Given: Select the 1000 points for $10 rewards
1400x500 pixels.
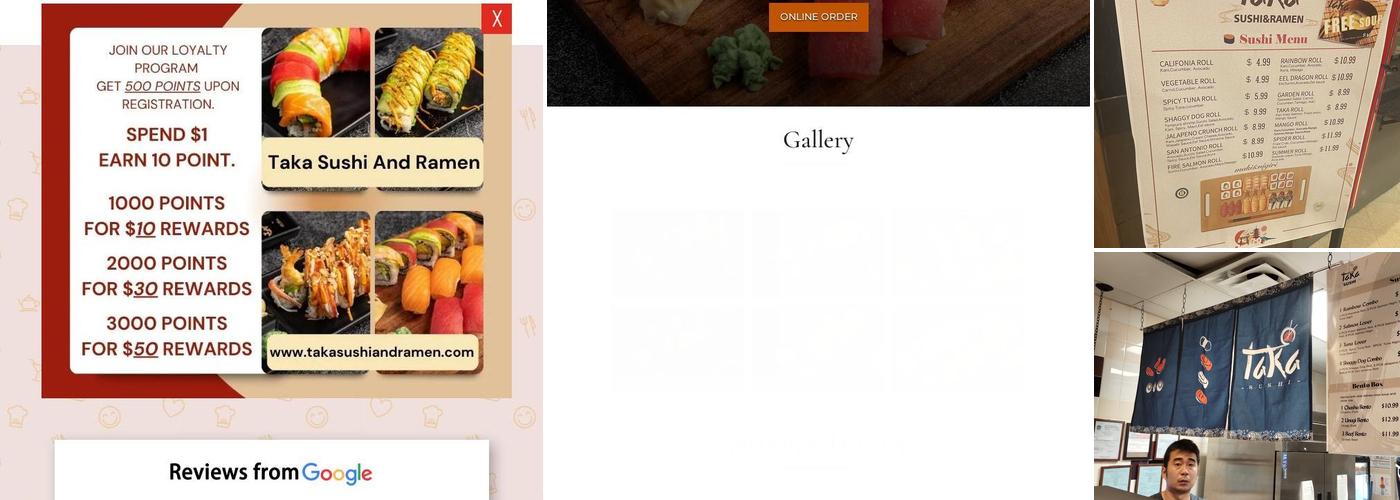Looking at the screenshot, I should click(167, 216).
